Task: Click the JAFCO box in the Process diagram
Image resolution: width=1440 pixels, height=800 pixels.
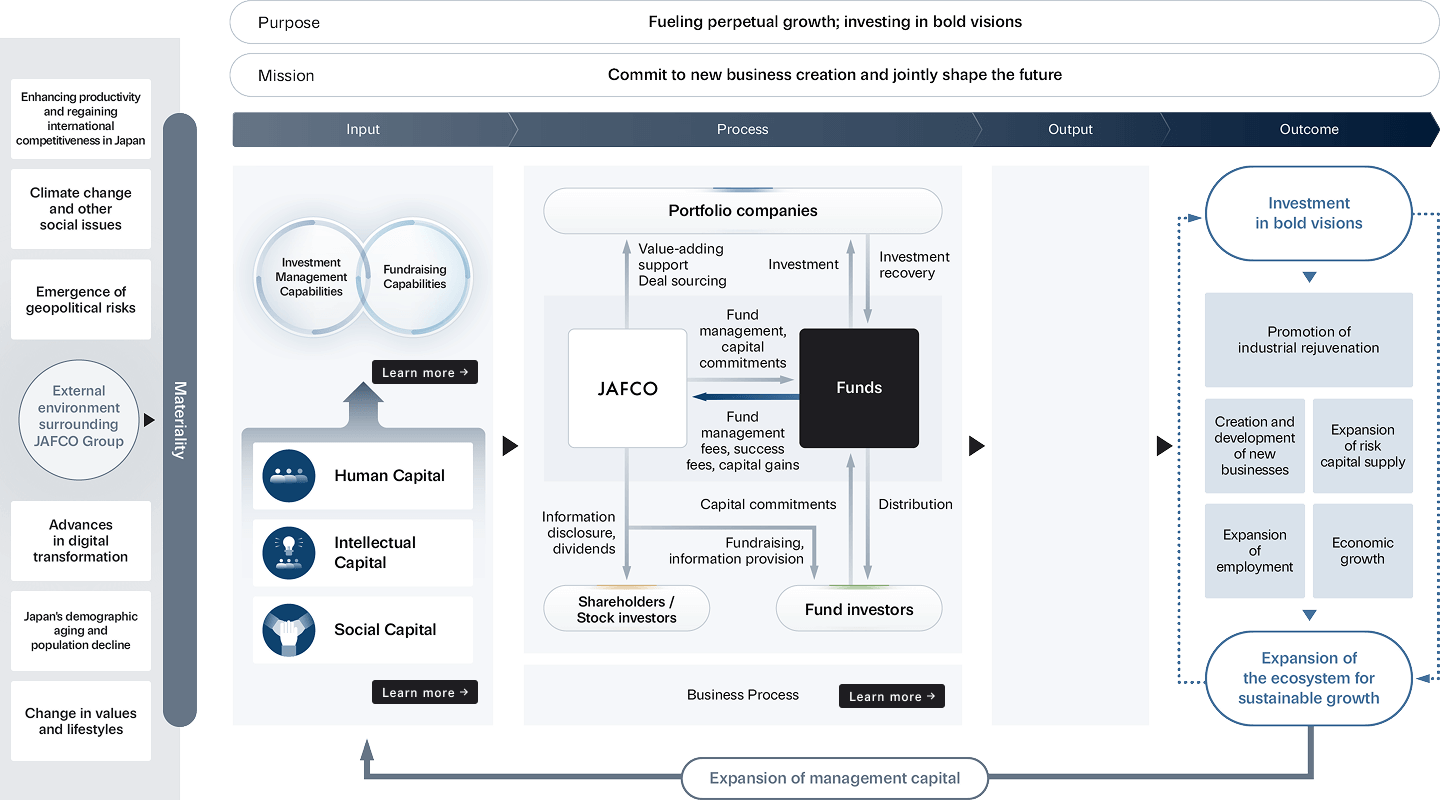Action: click(x=627, y=389)
